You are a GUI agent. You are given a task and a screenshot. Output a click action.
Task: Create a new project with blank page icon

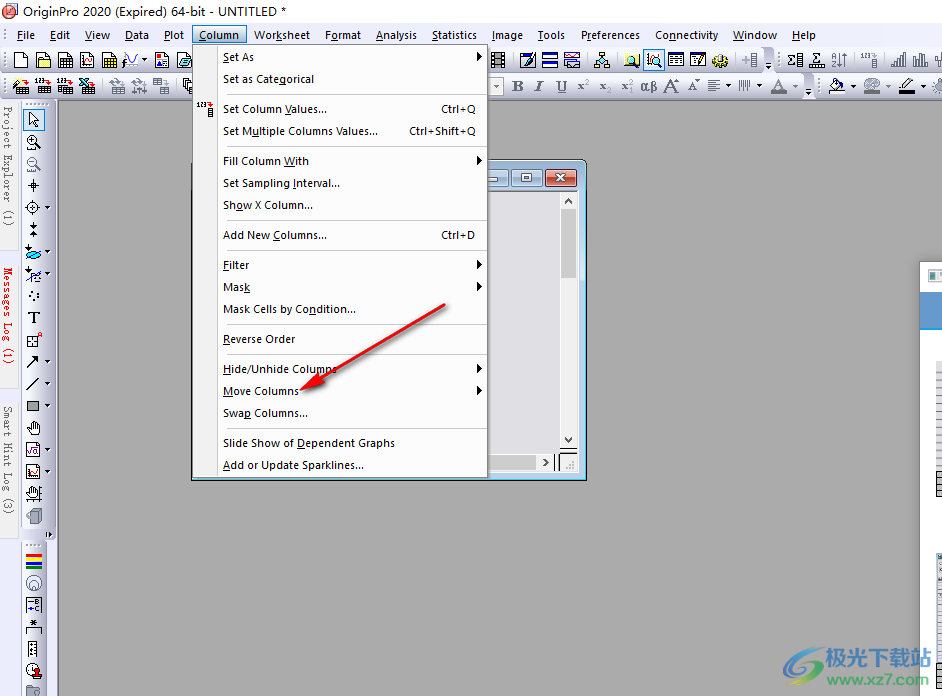pos(21,60)
